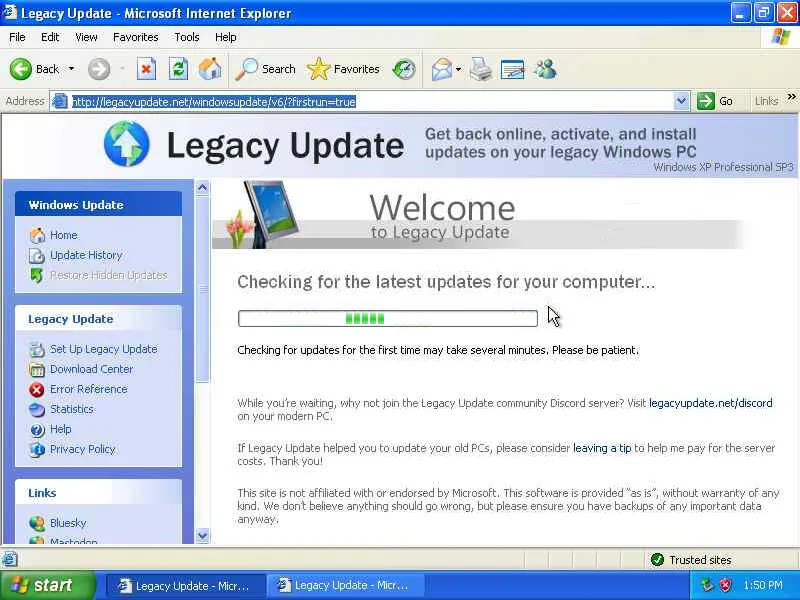Click the Mail envelope toolbar icon
The image size is (800, 600).
pyautogui.click(x=441, y=69)
